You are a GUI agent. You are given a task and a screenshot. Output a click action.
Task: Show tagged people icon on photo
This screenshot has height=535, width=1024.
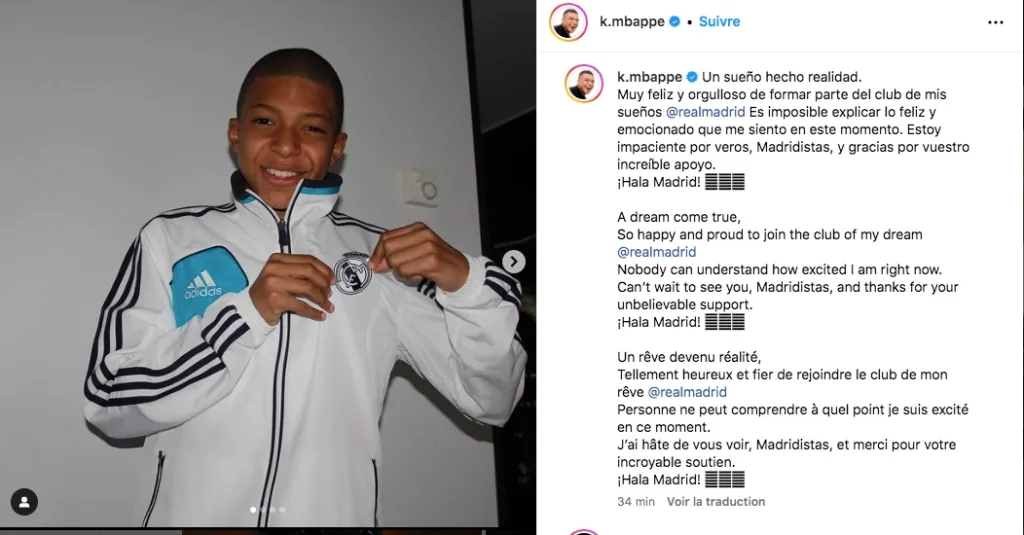tap(24, 502)
